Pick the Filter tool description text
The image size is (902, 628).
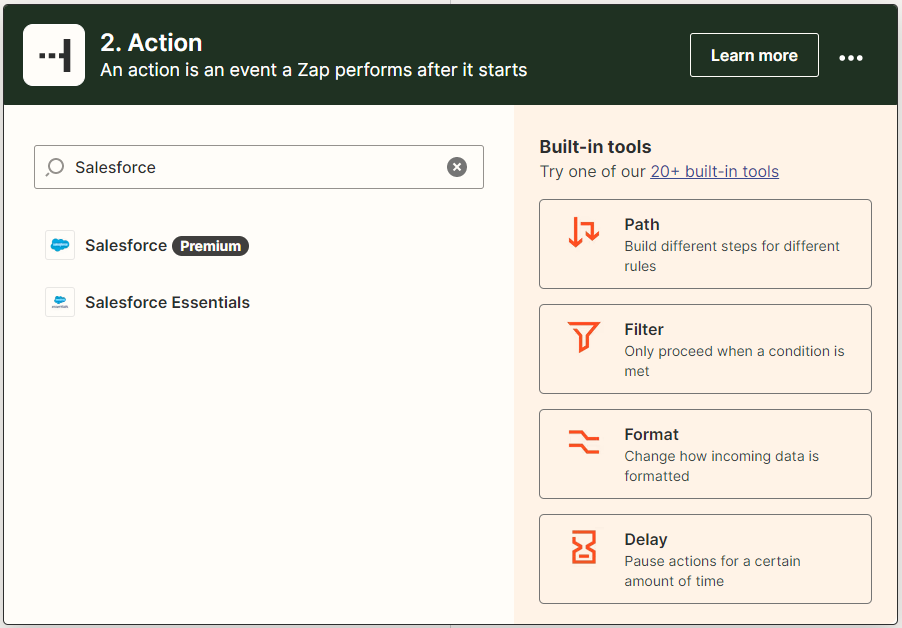(x=733, y=361)
